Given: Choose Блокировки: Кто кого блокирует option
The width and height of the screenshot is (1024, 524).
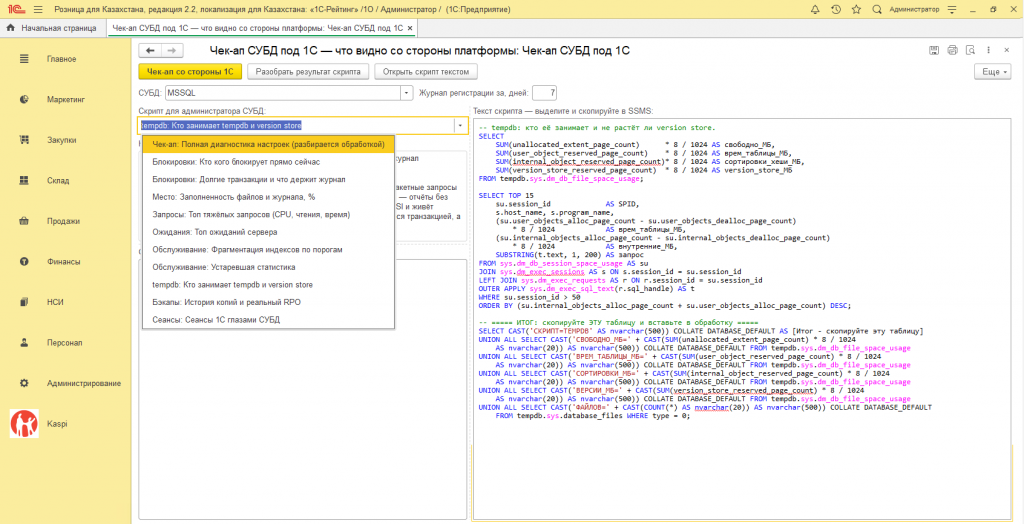Looking at the screenshot, I should (x=268, y=161).
